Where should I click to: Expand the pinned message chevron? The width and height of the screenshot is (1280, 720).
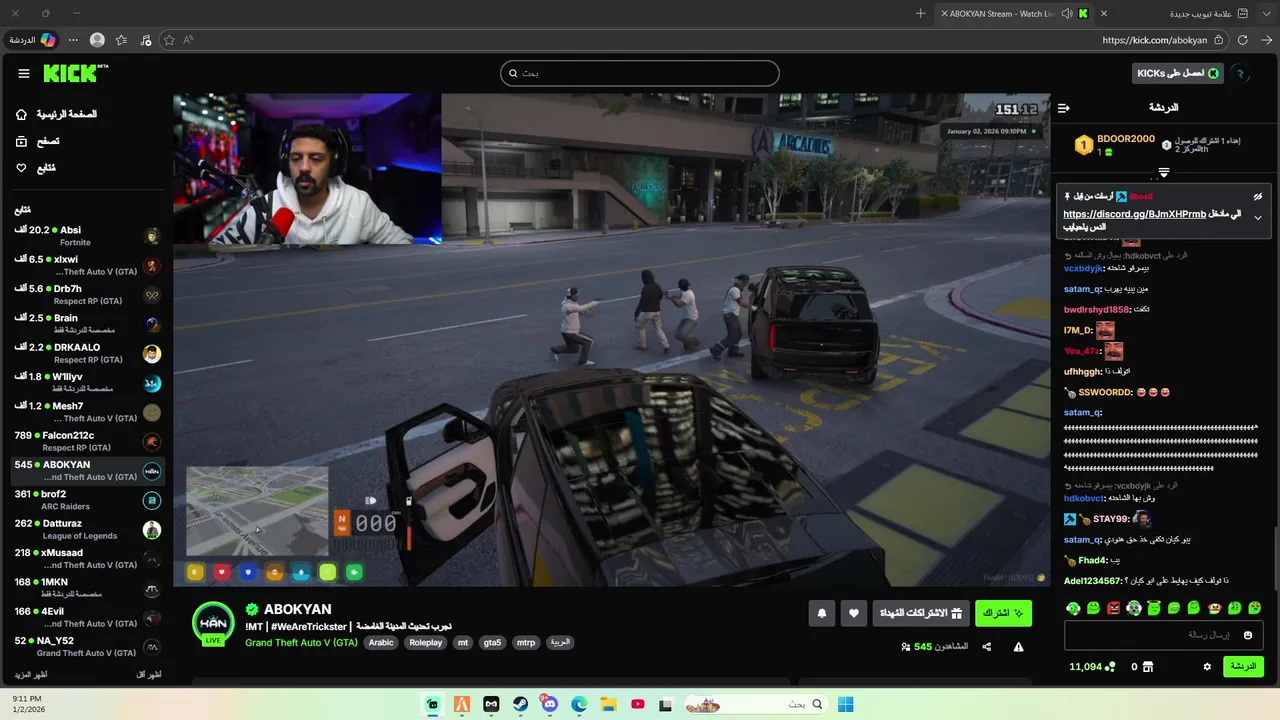[1258, 217]
